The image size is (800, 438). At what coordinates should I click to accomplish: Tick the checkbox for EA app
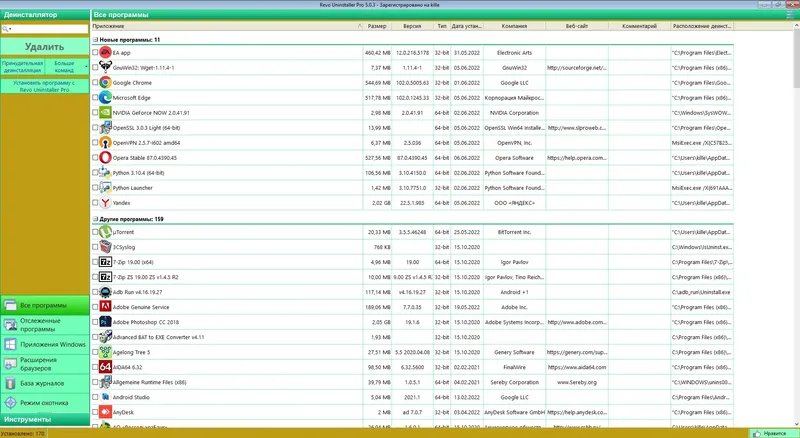[x=95, y=53]
